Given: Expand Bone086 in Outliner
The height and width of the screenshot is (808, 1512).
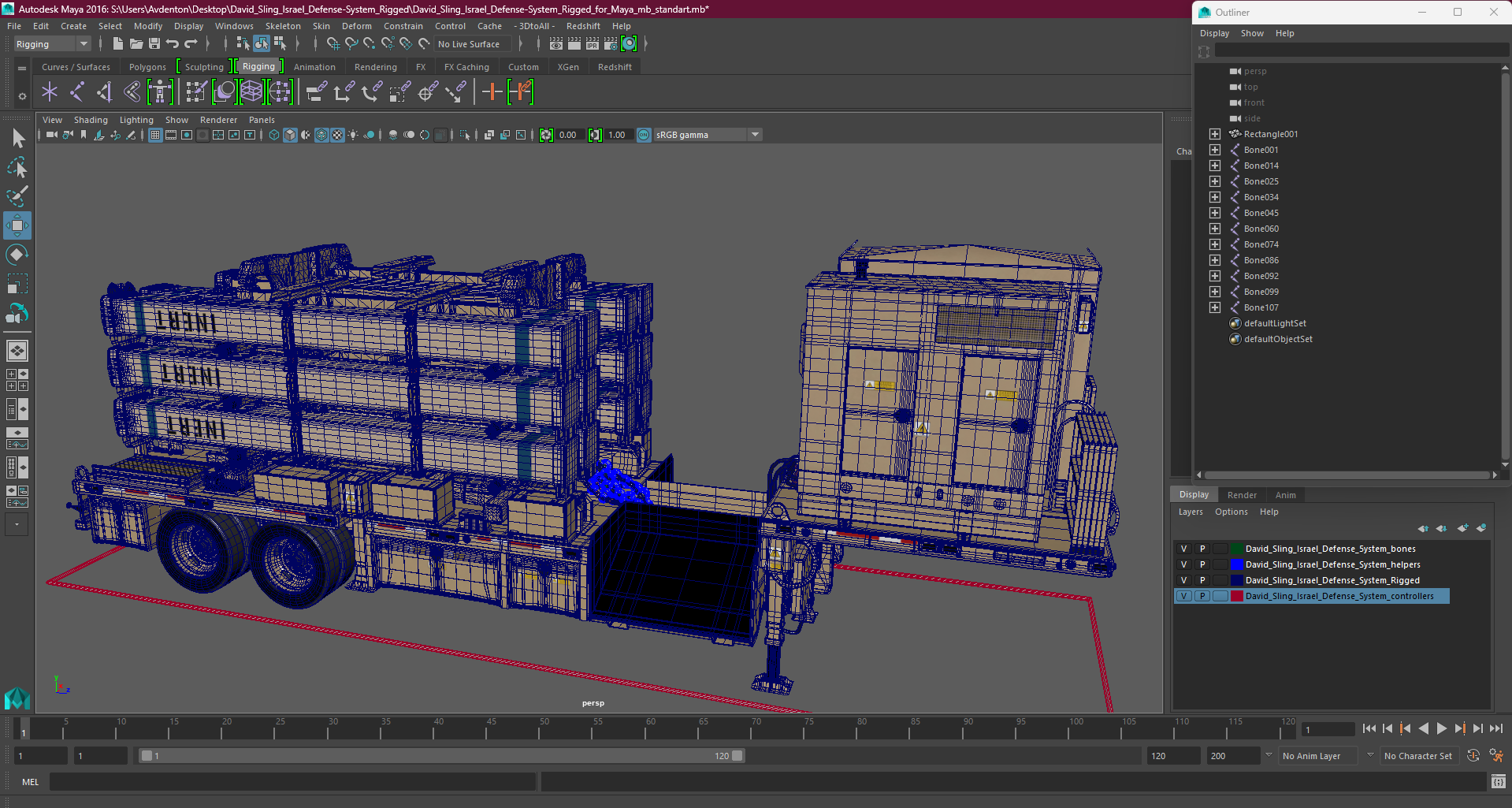Looking at the screenshot, I should tap(1215, 260).
